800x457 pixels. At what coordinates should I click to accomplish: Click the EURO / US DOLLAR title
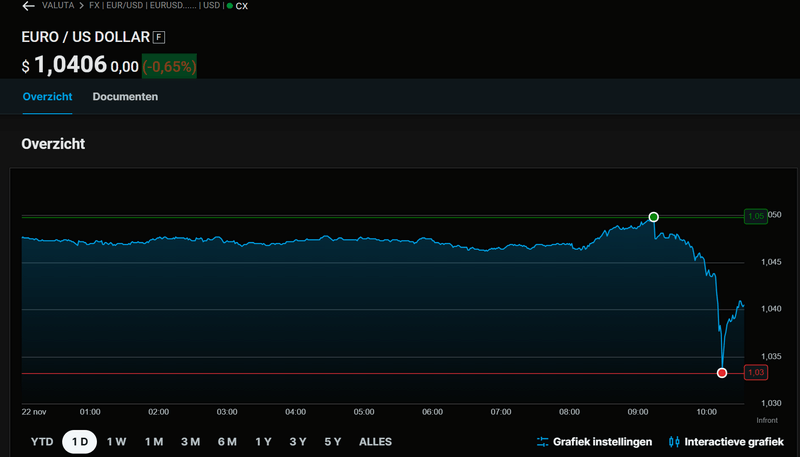click(86, 37)
